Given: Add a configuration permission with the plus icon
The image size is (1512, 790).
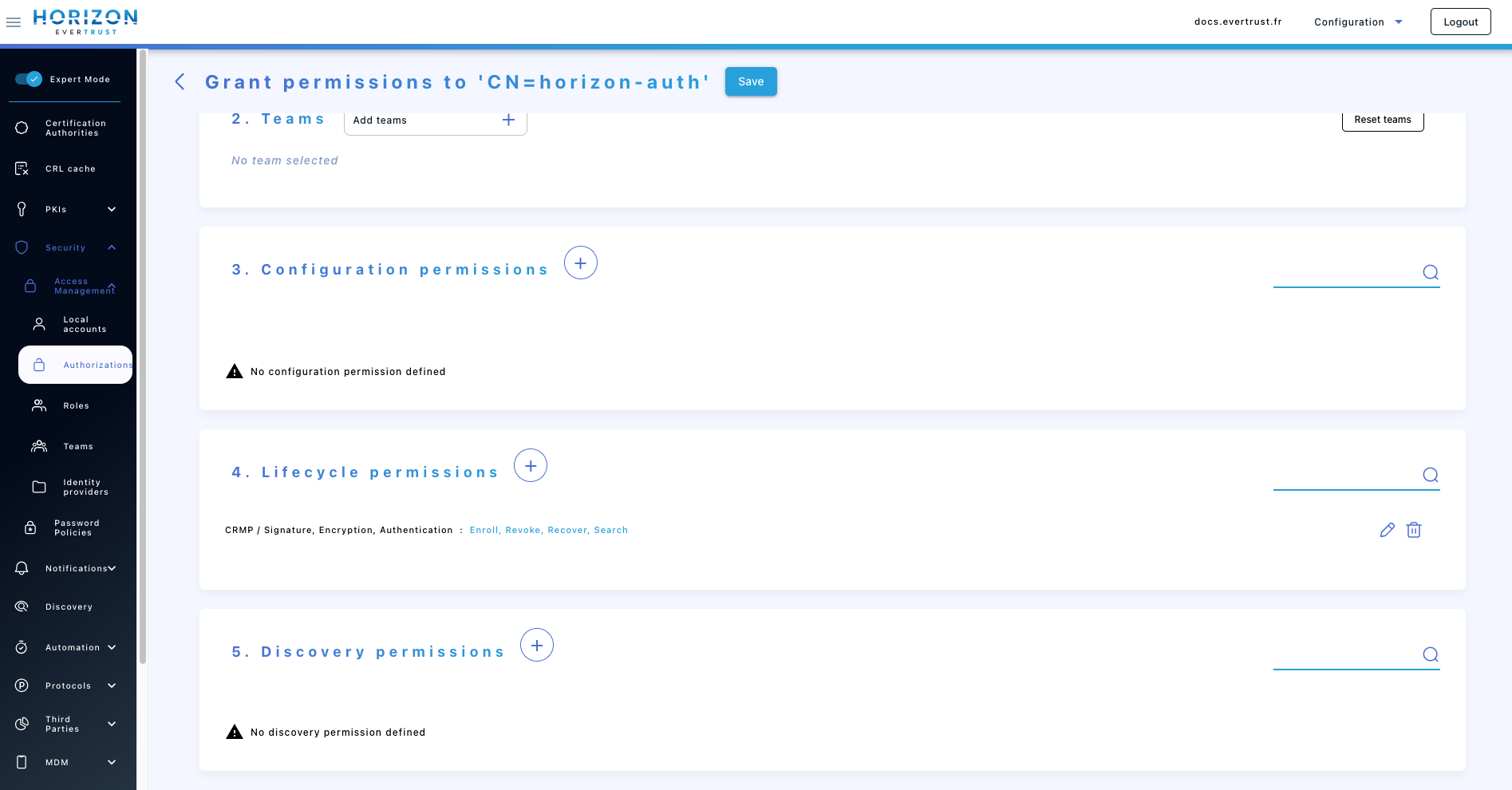Looking at the screenshot, I should [580, 263].
